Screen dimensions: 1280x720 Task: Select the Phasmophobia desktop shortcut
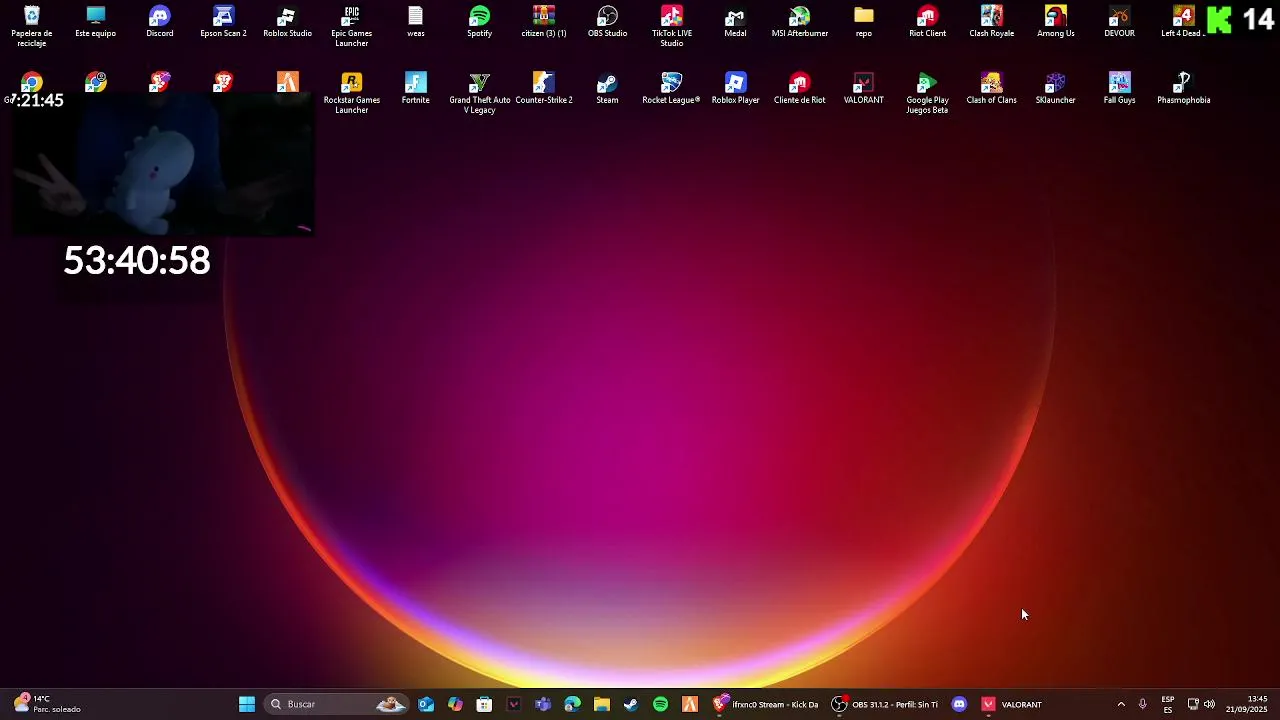pyautogui.click(x=1184, y=89)
